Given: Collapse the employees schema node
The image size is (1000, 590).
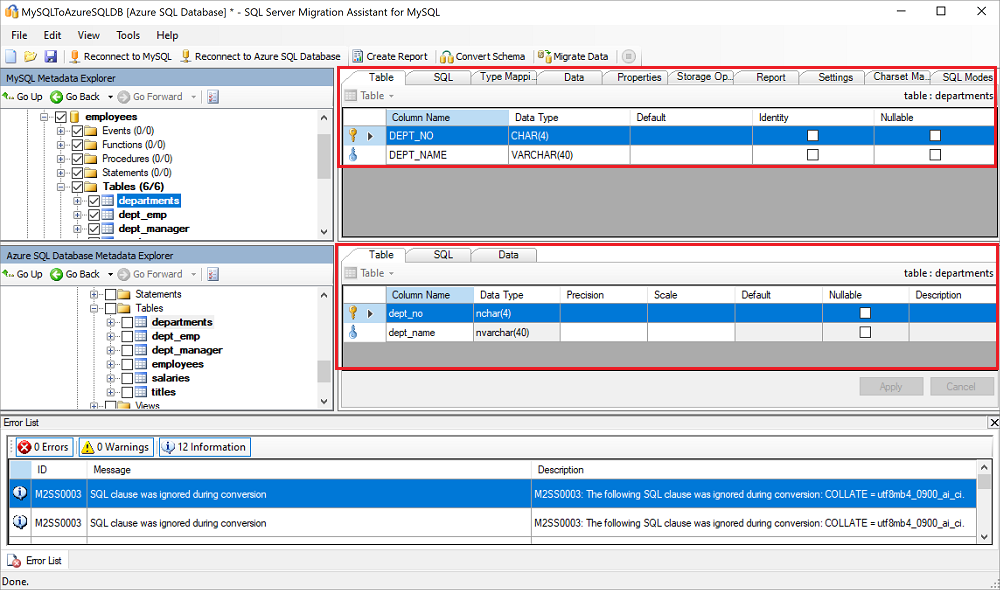Looking at the screenshot, I should pyautogui.click(x=44, y=115).
